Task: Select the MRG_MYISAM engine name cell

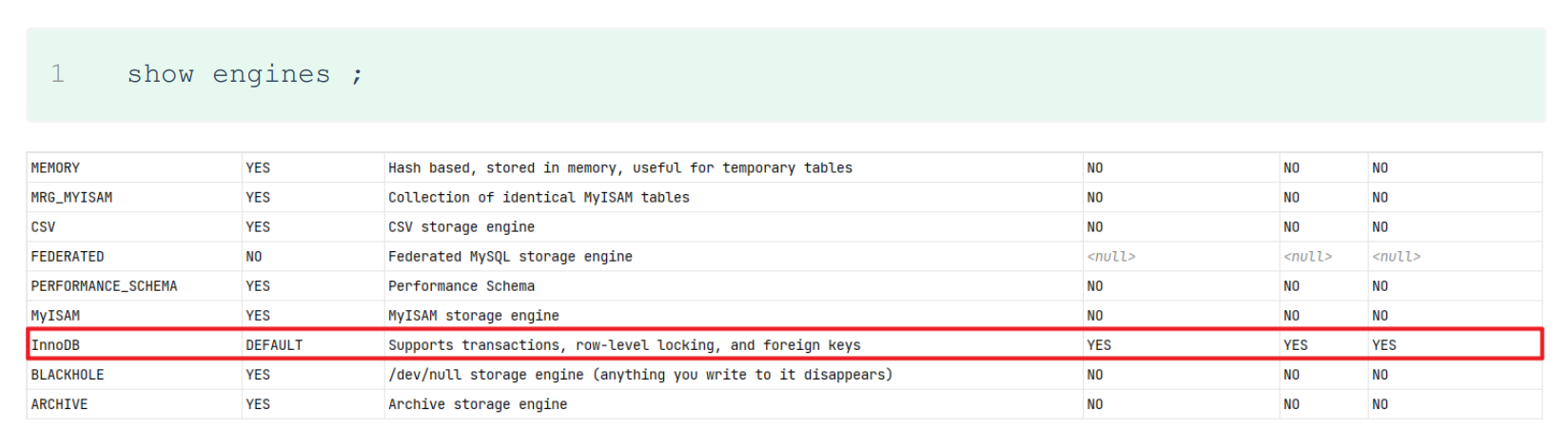Action: (71, 198)
